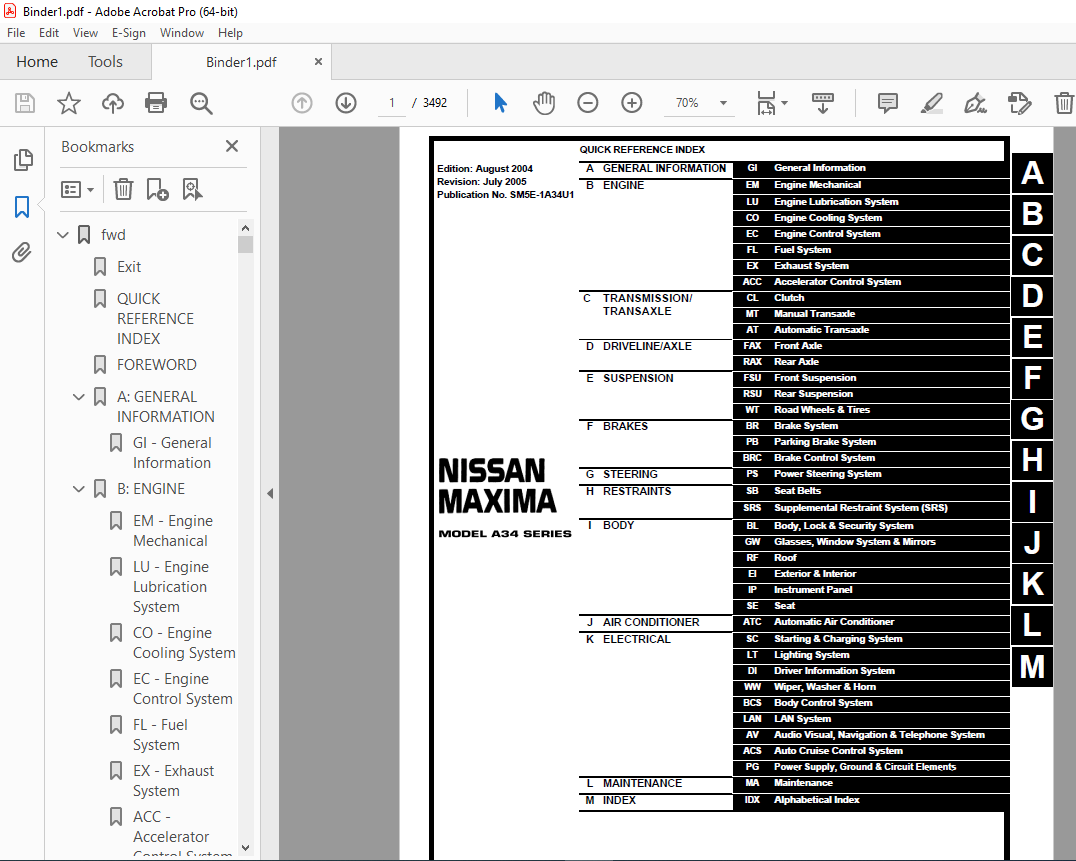Close the Bookmarks panel
Viewport: 1076px width, 861px height.
(x=232, y=146)
